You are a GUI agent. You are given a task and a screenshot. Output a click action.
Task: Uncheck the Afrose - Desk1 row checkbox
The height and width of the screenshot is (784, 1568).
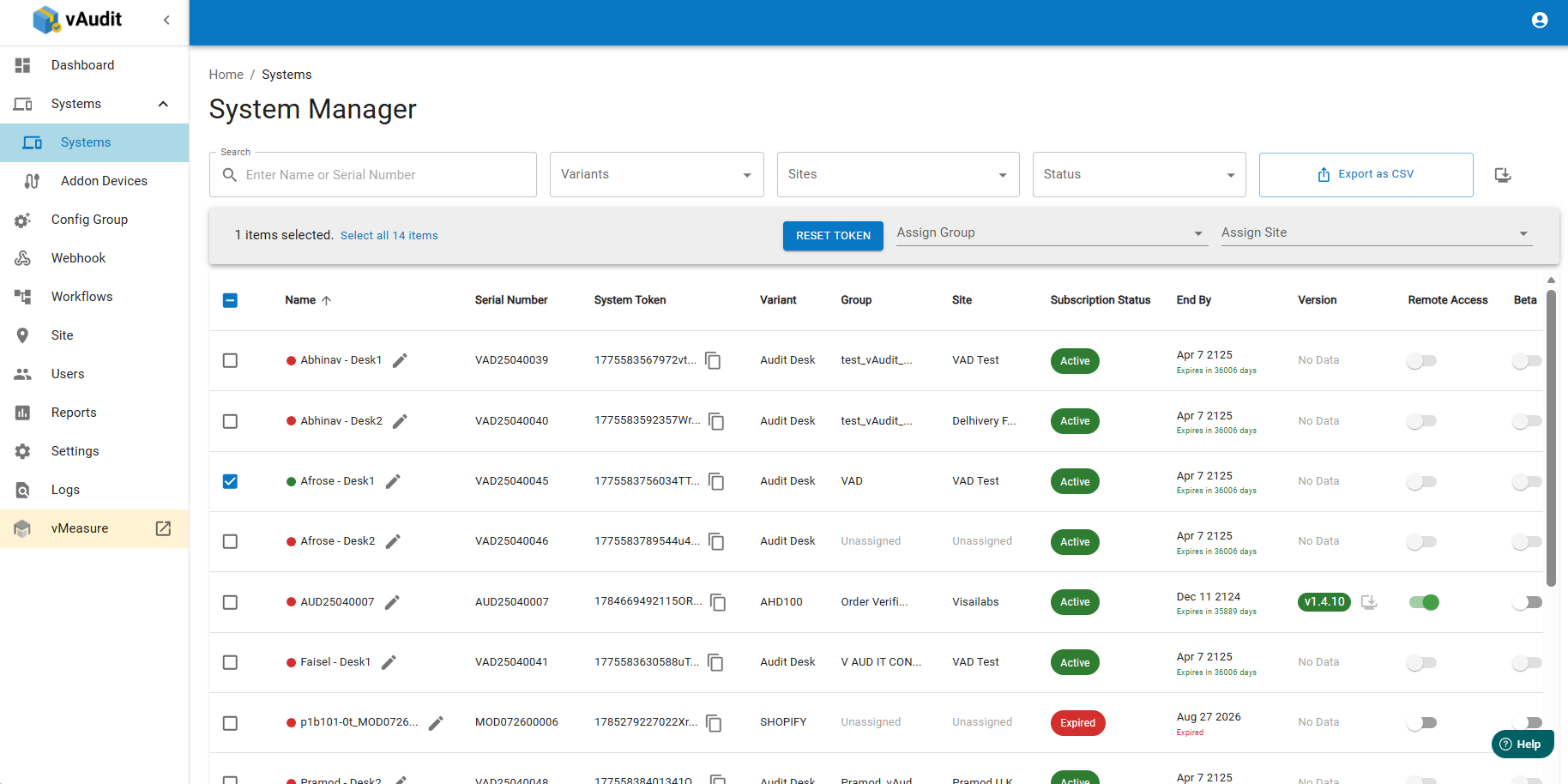(x=230, y=481)
